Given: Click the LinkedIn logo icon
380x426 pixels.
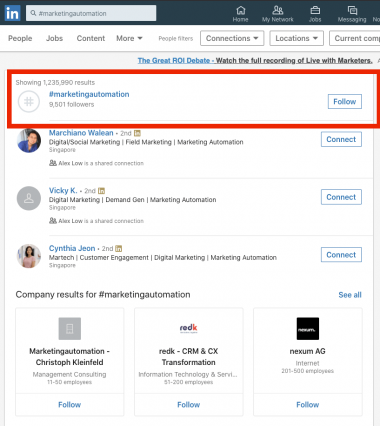Looking at the screenshot, I should point(13,13).
